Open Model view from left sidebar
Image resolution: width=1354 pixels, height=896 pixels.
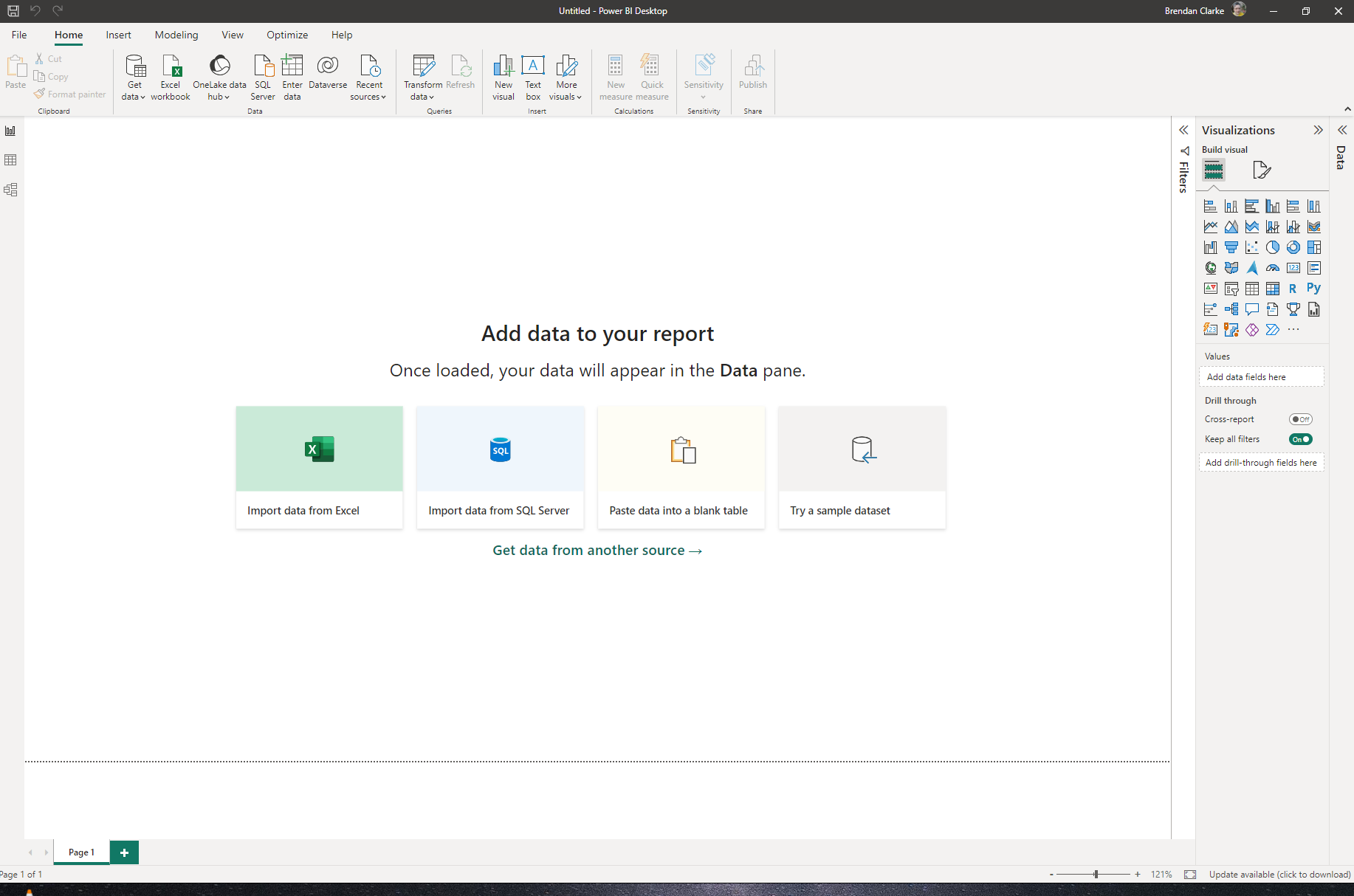10,190
